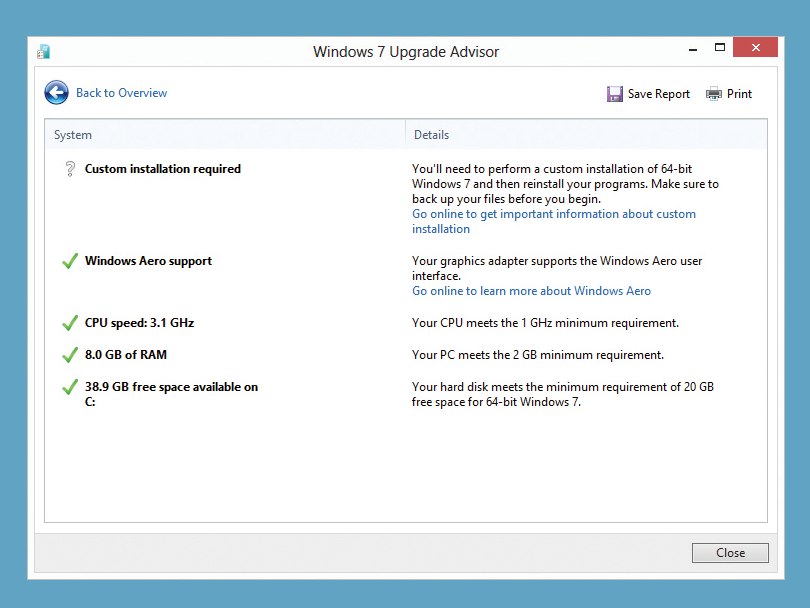Select the CPU speed: 3.1 GHz text
This screenshot has height=608, width=810.
139,323
